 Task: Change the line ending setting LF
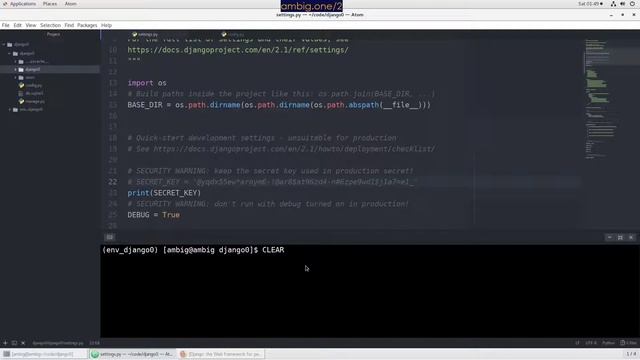pos(577,343)
